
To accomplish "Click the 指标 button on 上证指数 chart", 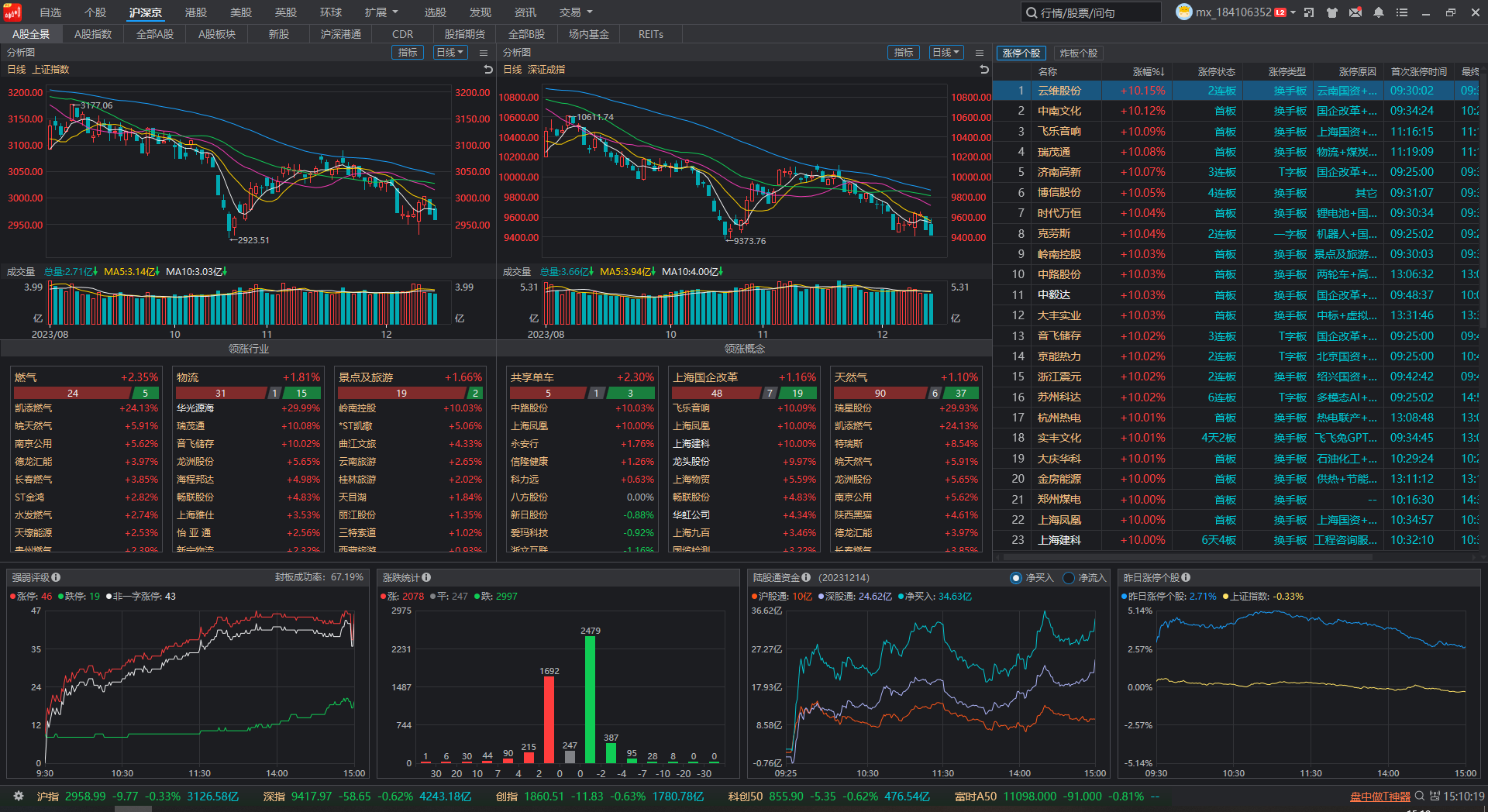I will point(408,53).
